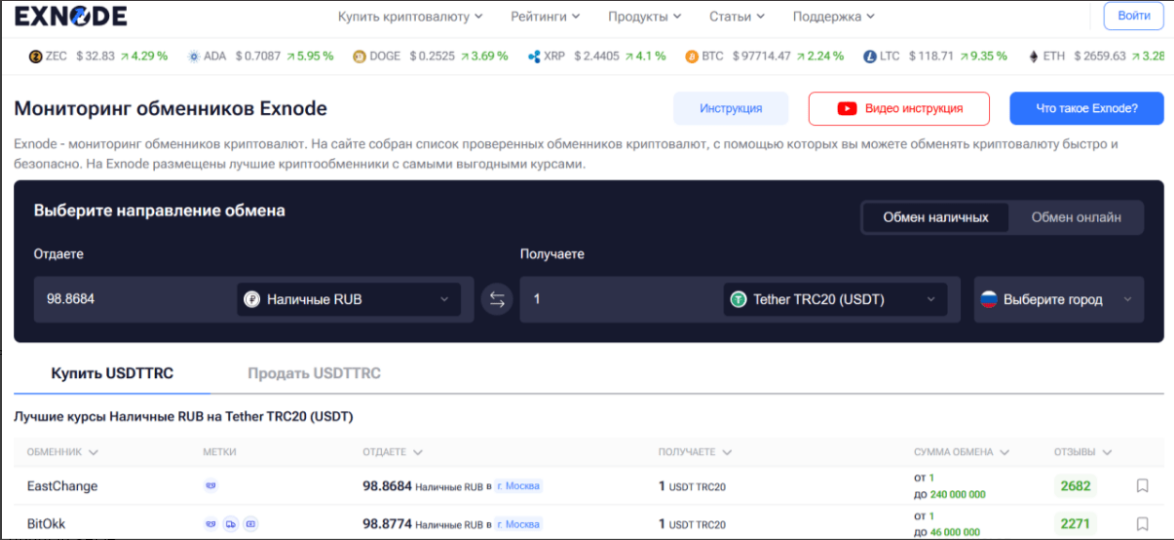Select Обмен наличных mode

click(936, 218)
